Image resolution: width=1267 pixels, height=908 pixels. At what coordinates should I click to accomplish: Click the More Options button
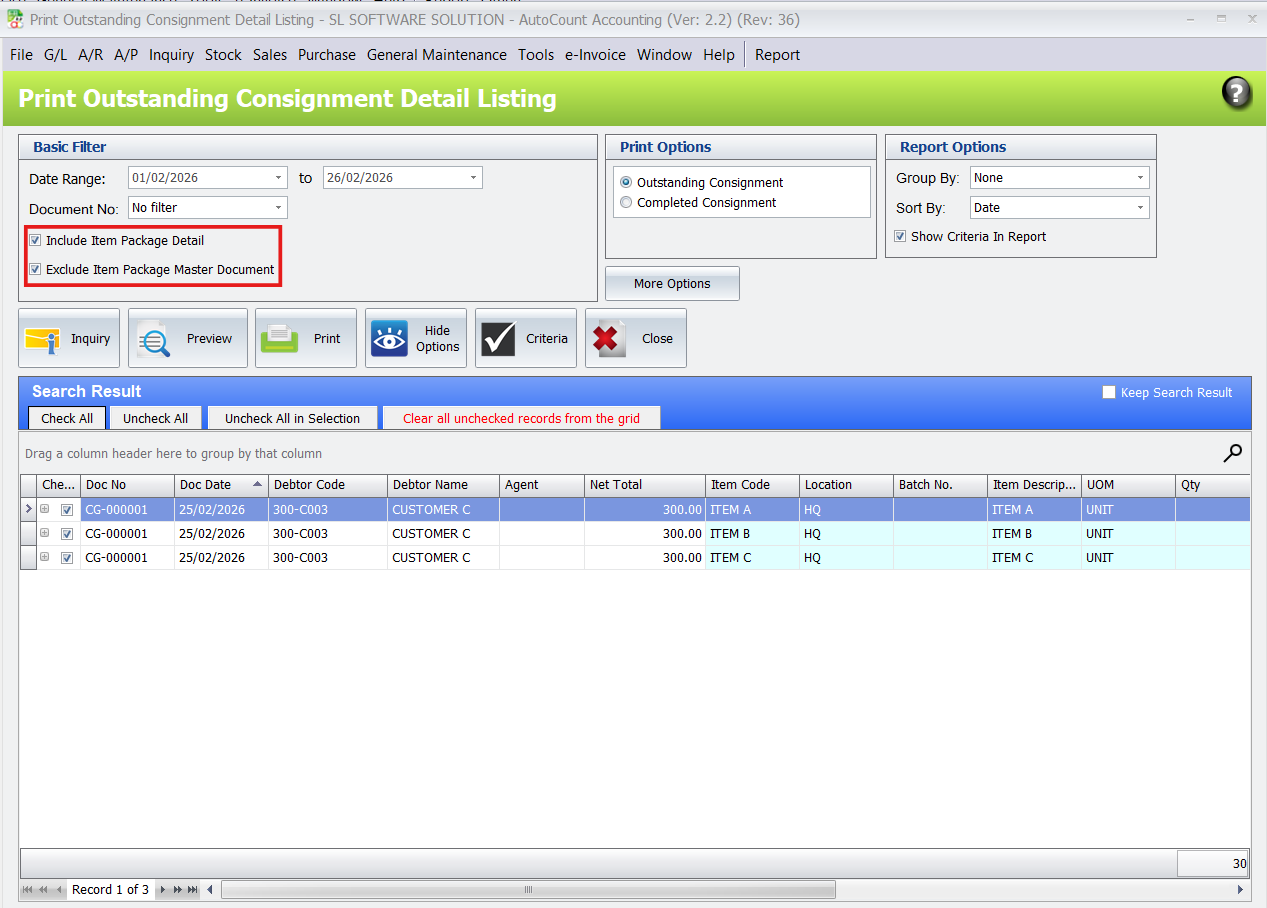point(671,284)
